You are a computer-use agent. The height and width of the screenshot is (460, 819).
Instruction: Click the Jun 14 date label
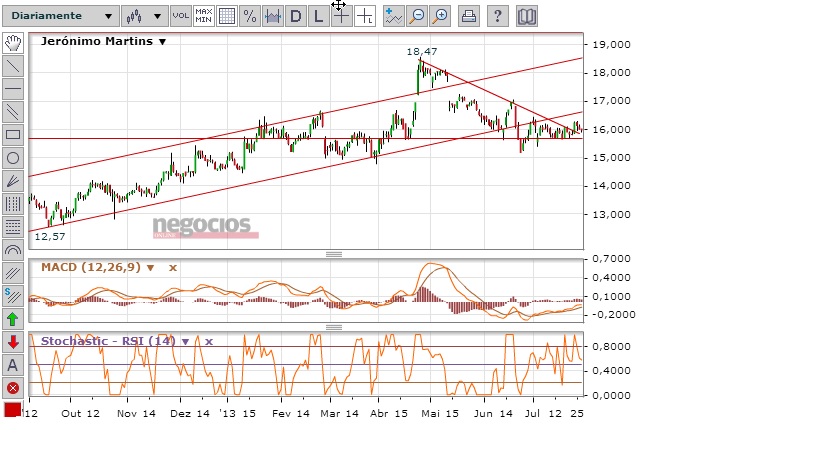pos(493,414)
